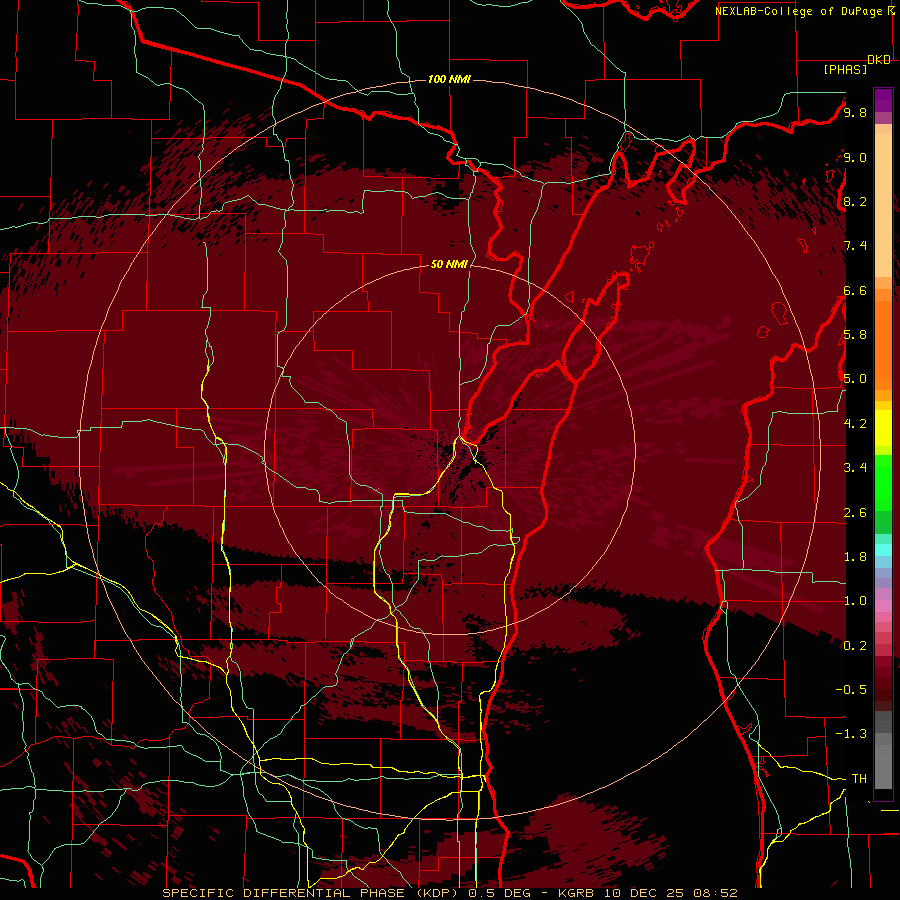Select the 8.2 scale value
Image resolution: width=900 pixels, height=900 pixels.
click(855, 201)
